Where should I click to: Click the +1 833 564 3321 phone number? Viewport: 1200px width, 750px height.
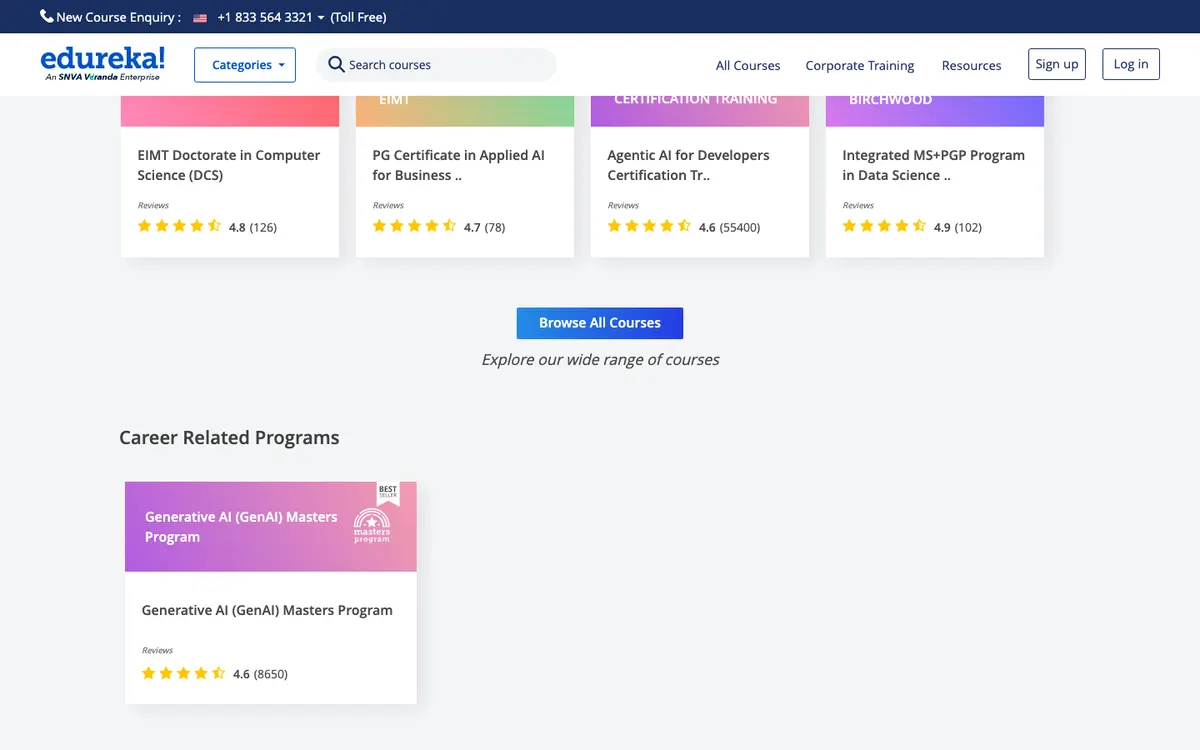265,17
